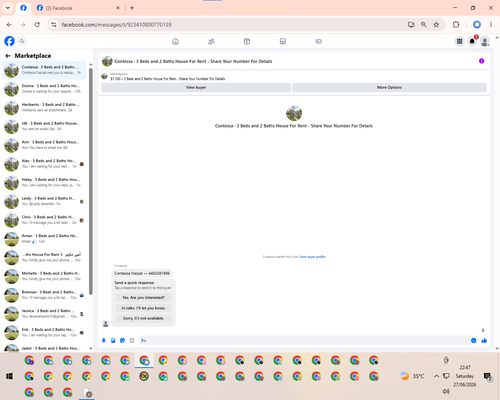Click the View buyer button
The image size is (500, 400).
coord(196,87)
